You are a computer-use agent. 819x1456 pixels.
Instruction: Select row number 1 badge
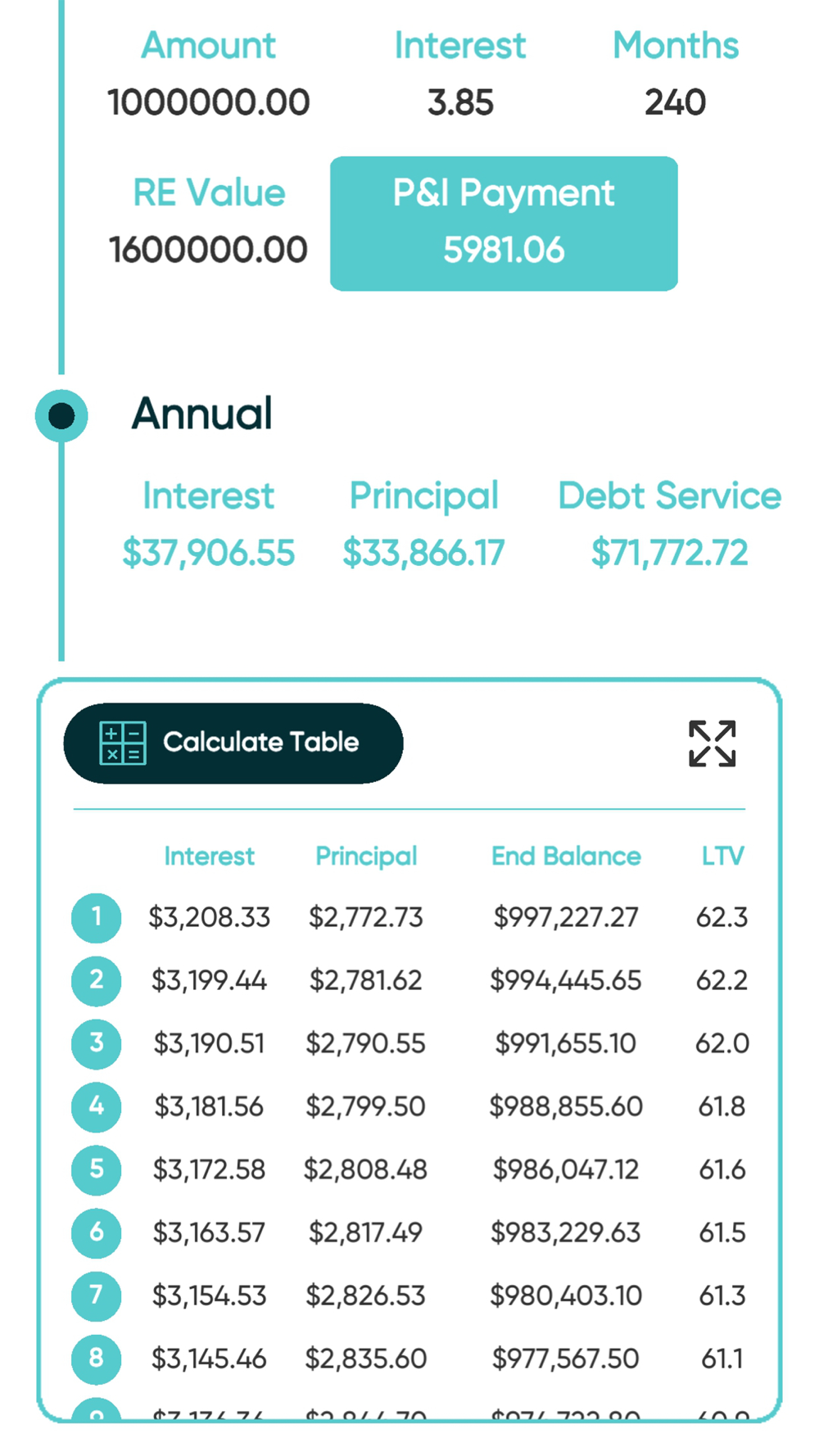tap(97, 917)
